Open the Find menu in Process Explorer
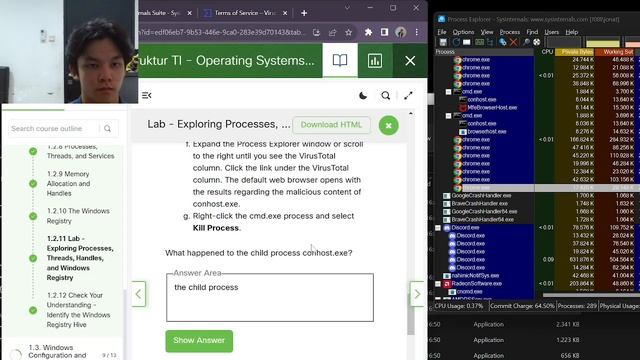 tap(532, 32)
